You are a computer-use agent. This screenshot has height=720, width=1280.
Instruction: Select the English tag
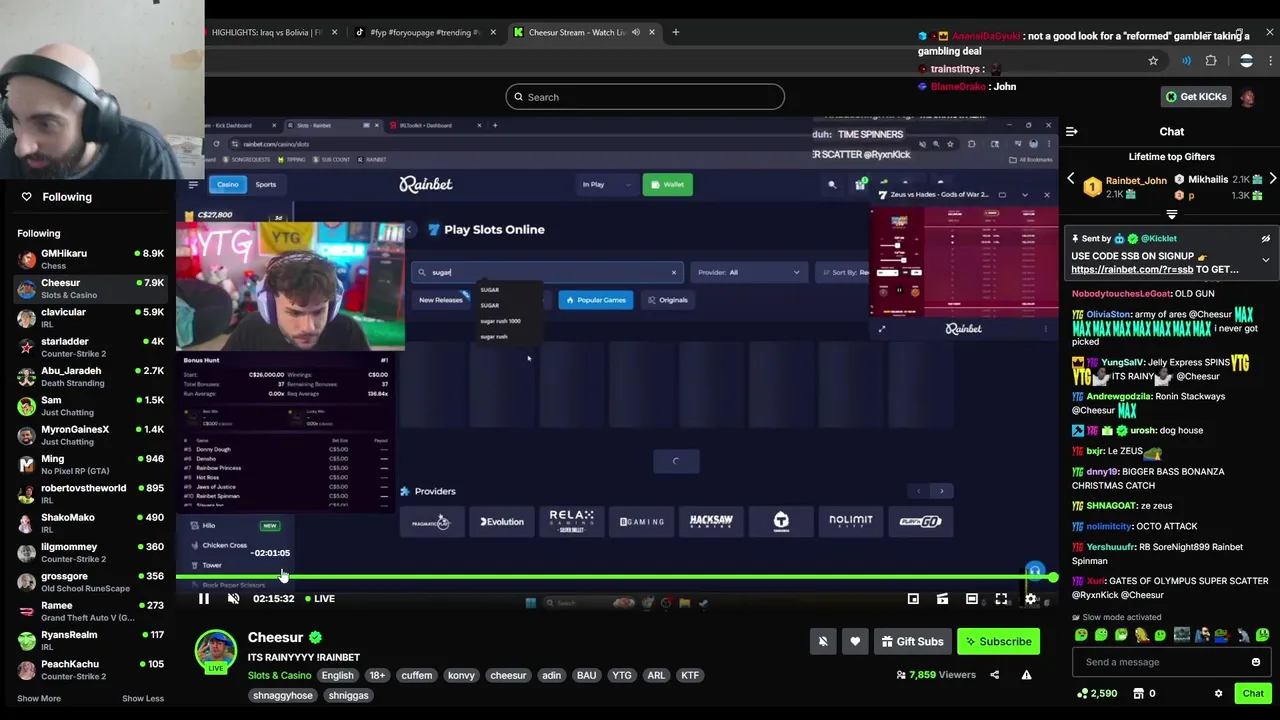[x=337, y=675]
